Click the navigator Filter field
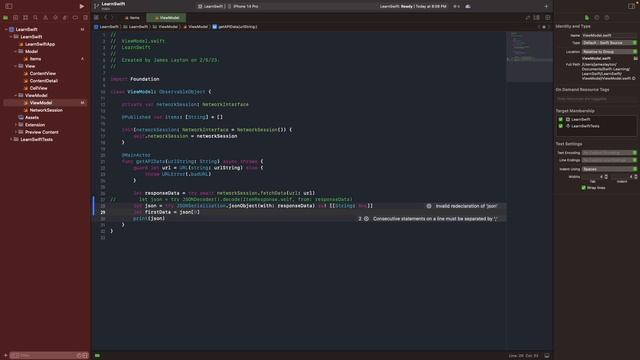This screenshot has width=640, height=360. 49,356
